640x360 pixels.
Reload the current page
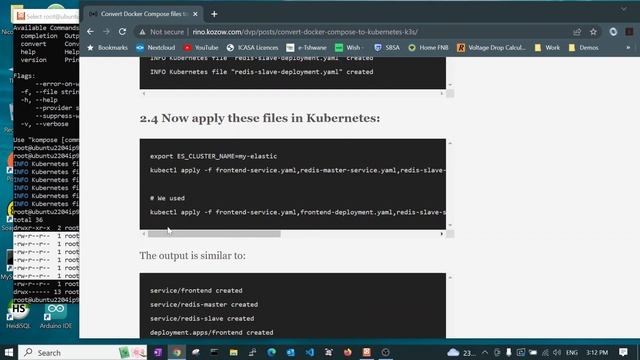pos(122,31)
